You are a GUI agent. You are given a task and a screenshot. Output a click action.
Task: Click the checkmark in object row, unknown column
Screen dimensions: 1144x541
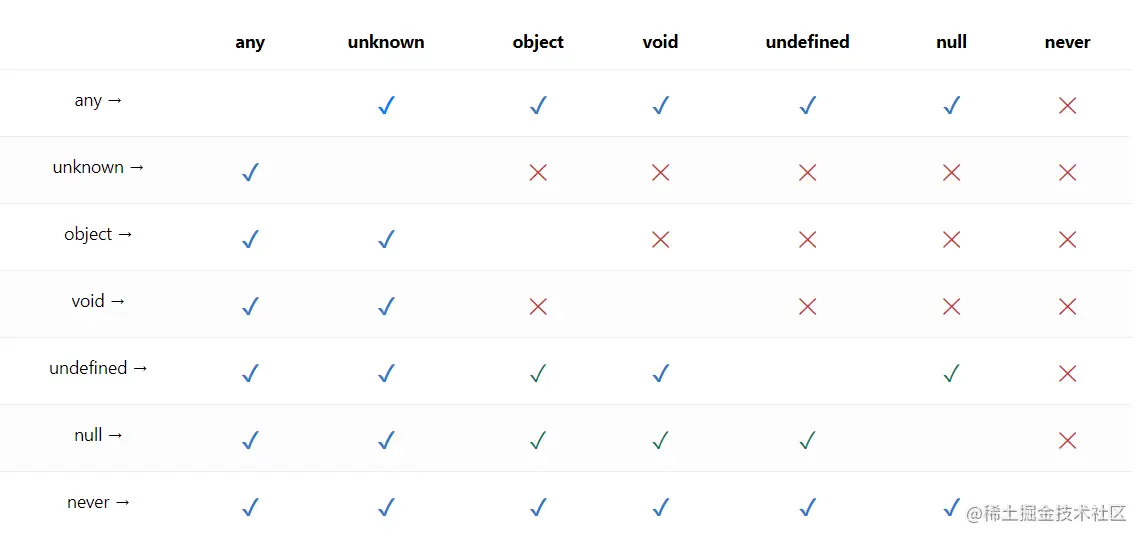(x=386, y=239)
